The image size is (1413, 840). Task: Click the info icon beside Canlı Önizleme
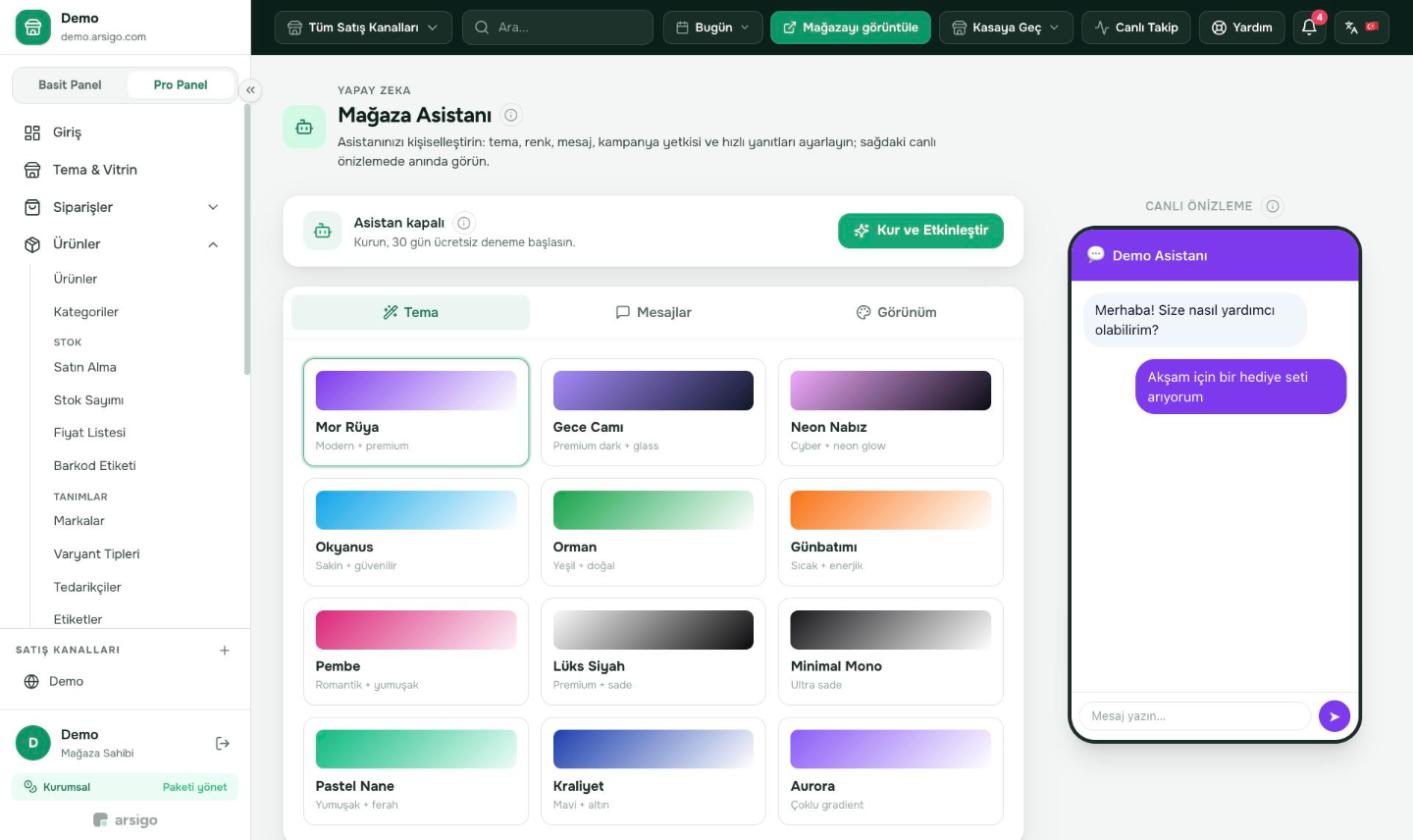pyautogui.click(x=1273, y=206)
